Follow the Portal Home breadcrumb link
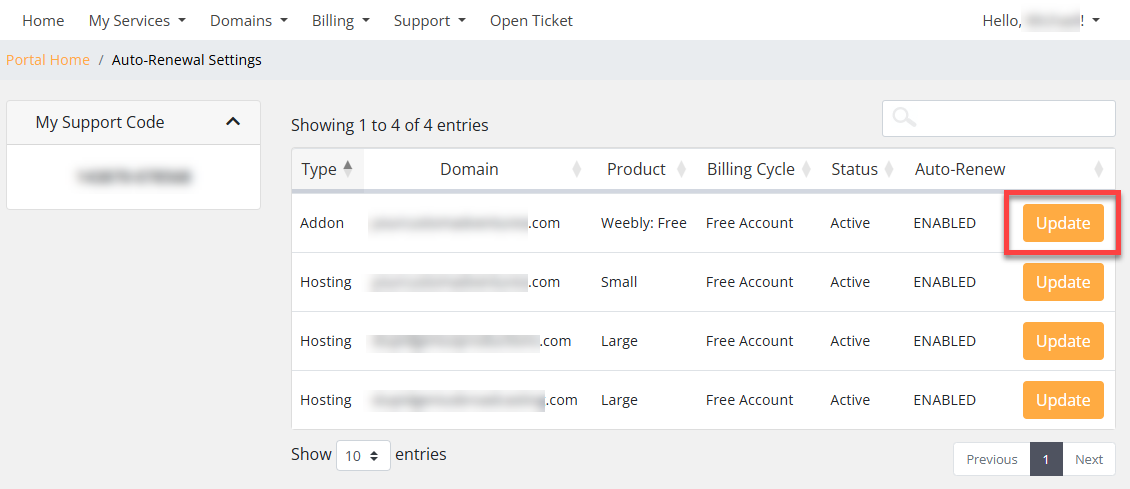This screenshot has height=489, width=1130. [x=48, y=60]
